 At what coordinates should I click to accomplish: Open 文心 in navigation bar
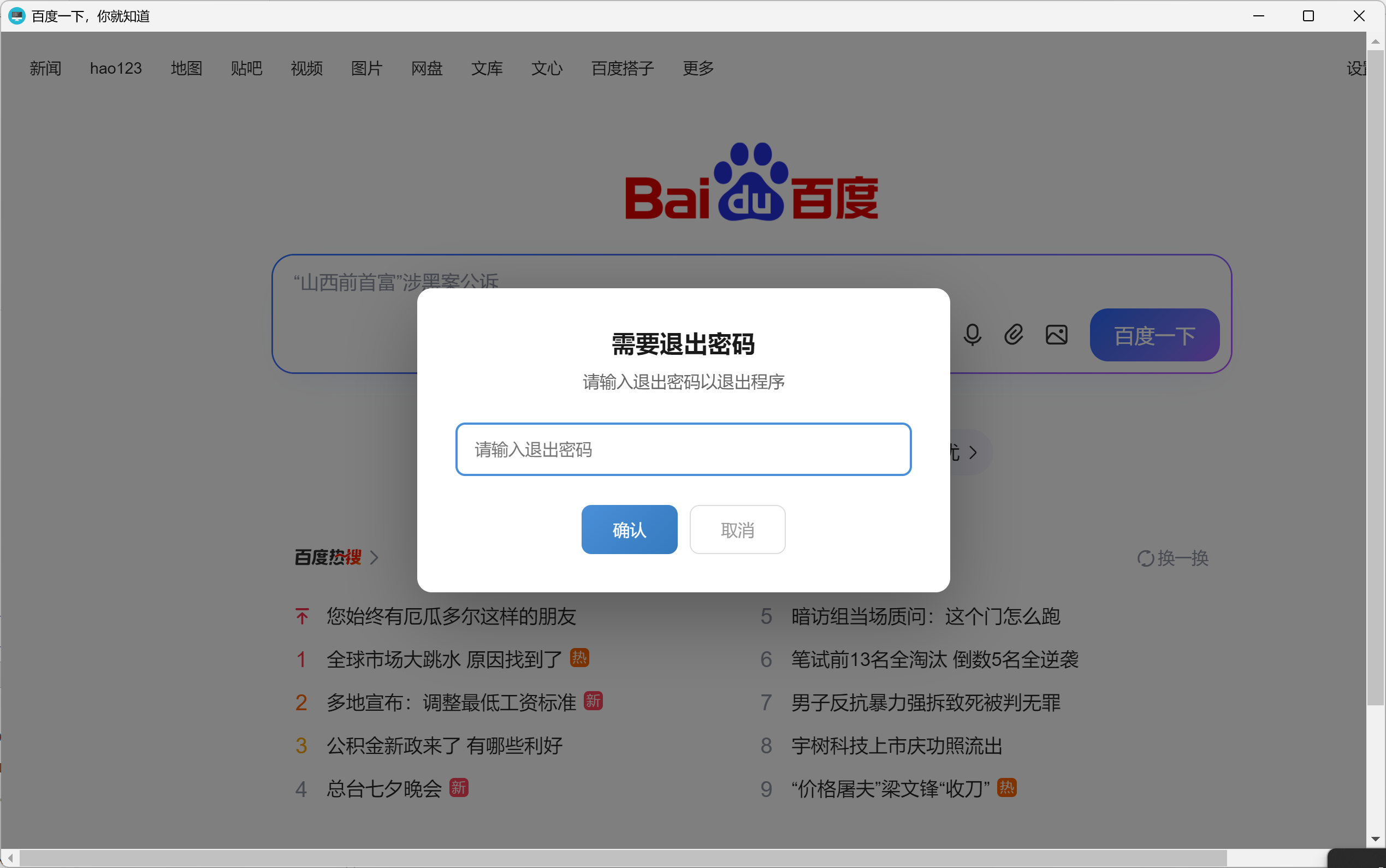point(547,68)
